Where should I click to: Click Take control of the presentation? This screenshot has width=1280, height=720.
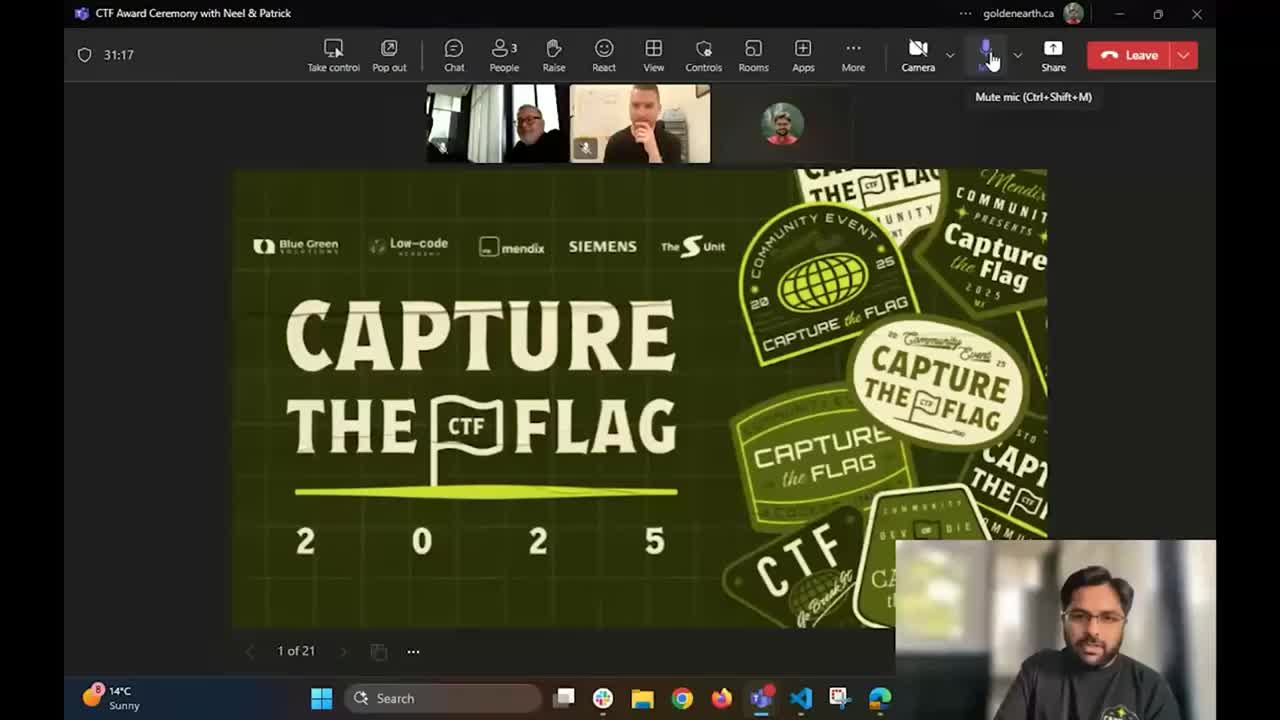[x=333, y=55]
